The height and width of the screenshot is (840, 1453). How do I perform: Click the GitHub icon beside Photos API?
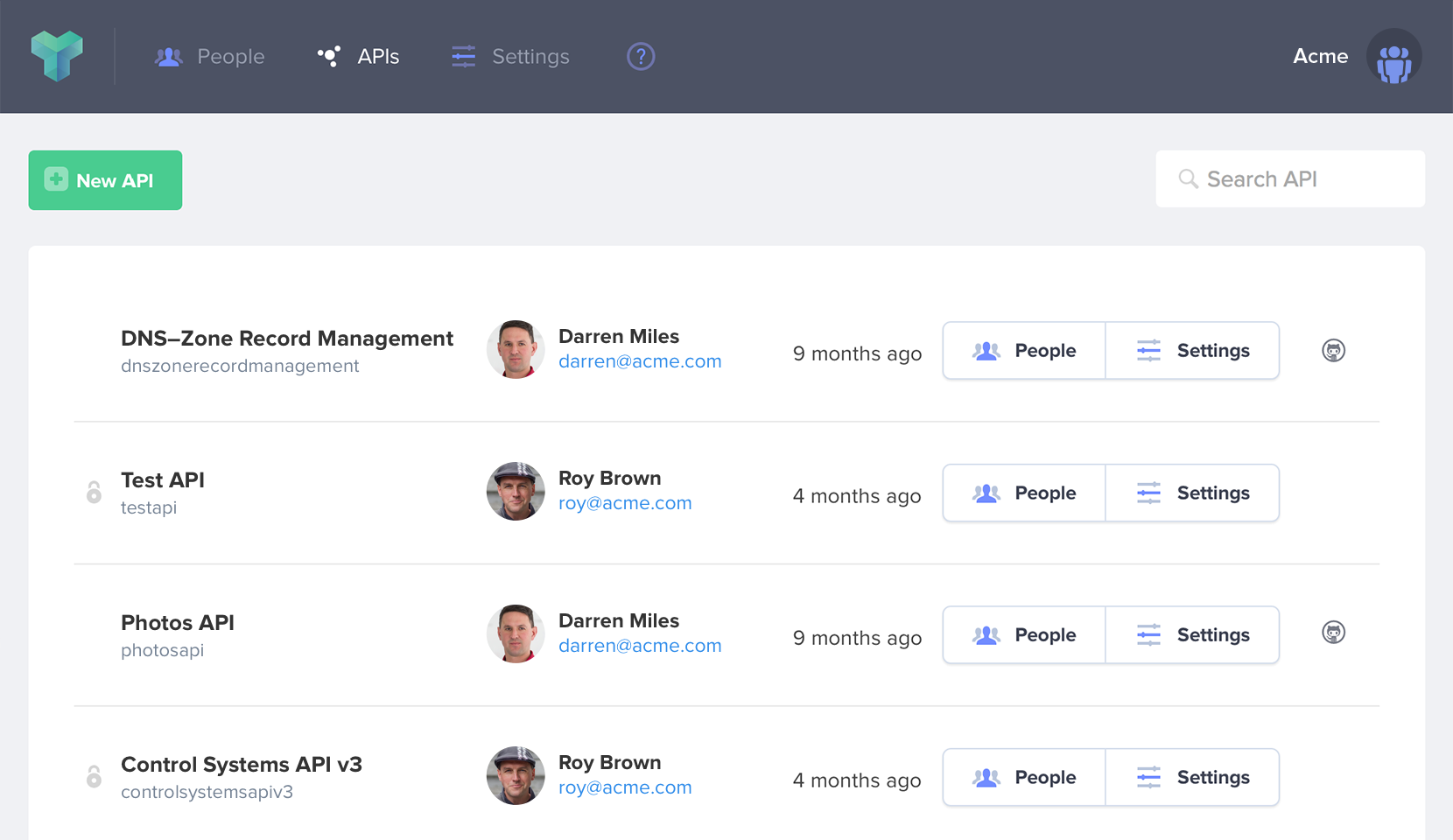(x=1333, y=633)
